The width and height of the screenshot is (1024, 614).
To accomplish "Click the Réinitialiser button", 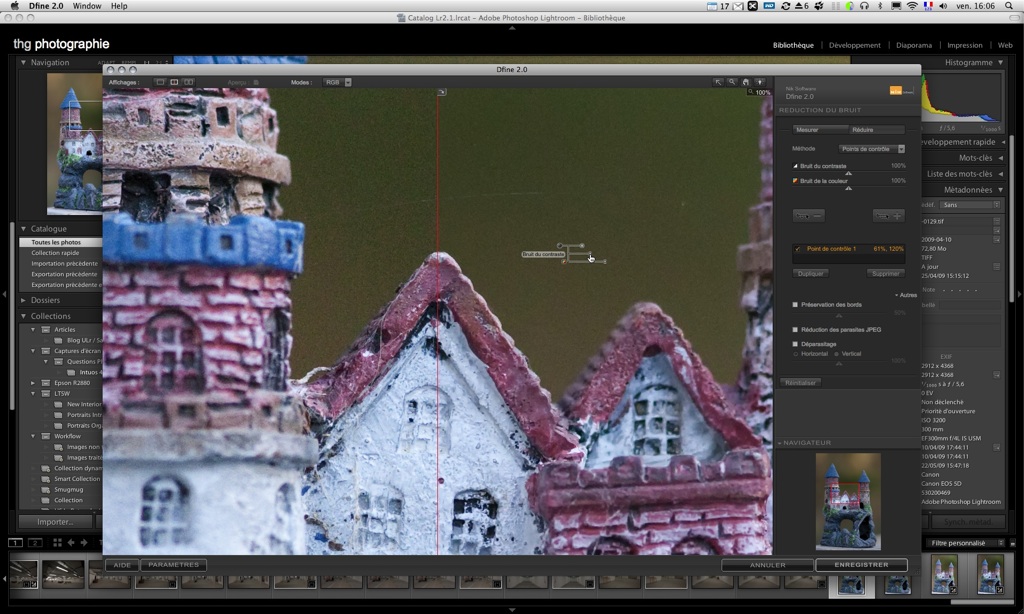I will (800, 383).
